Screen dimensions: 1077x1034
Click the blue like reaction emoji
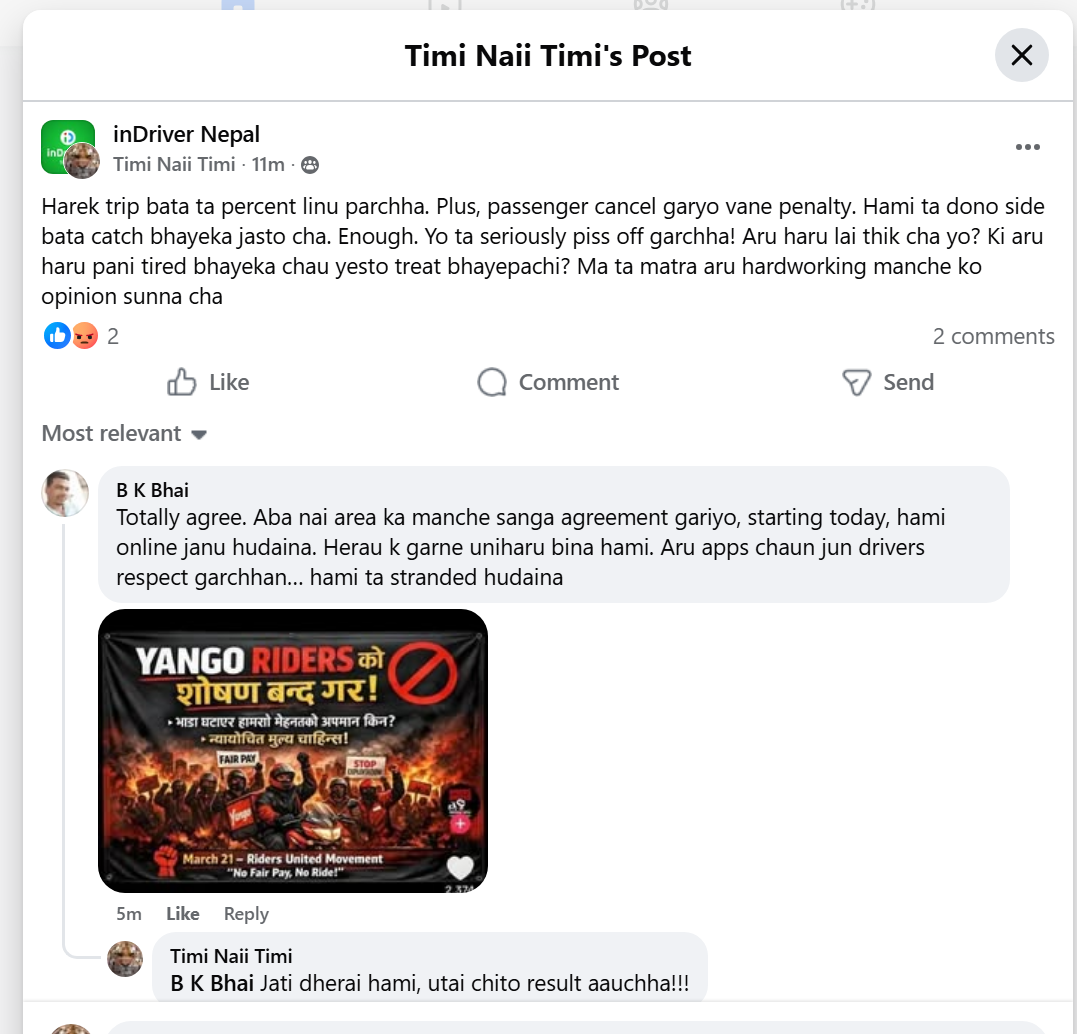(x=57, y=336)
